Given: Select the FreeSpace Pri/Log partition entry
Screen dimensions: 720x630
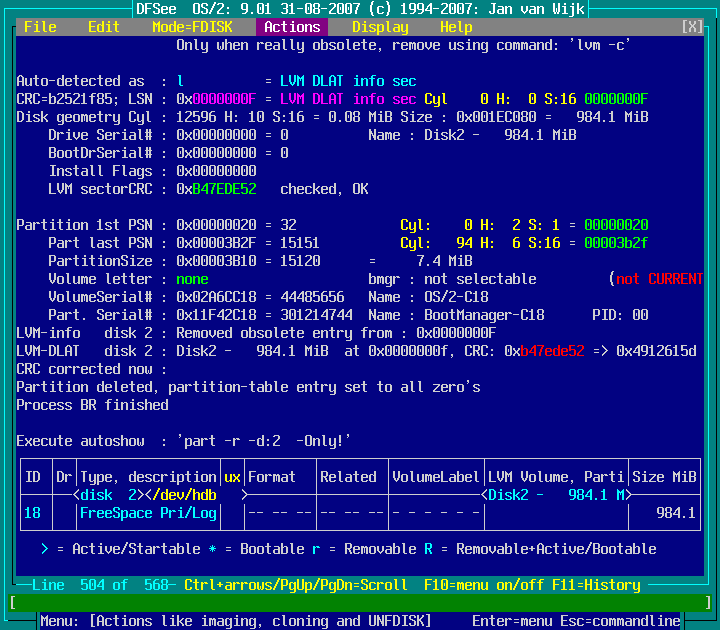Looking at the screenshot, I should pos(148,513).
